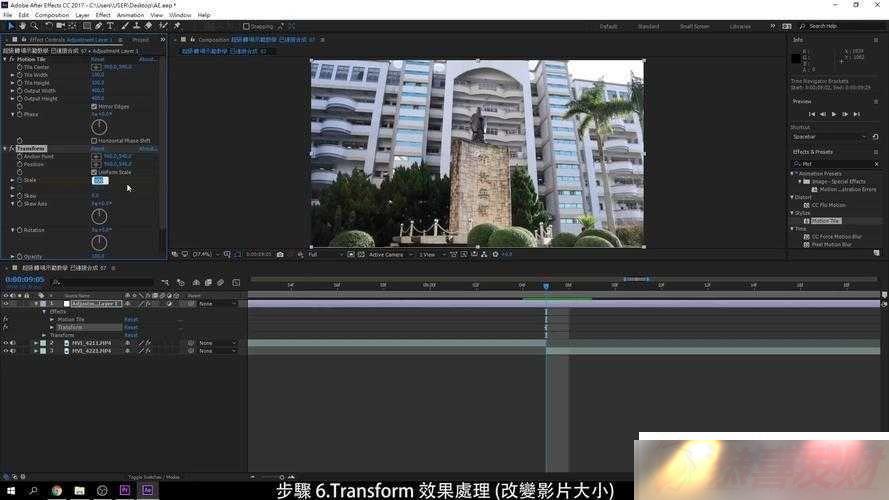
Task: Click Play in the Preview panel
Action: coord(833,114)
